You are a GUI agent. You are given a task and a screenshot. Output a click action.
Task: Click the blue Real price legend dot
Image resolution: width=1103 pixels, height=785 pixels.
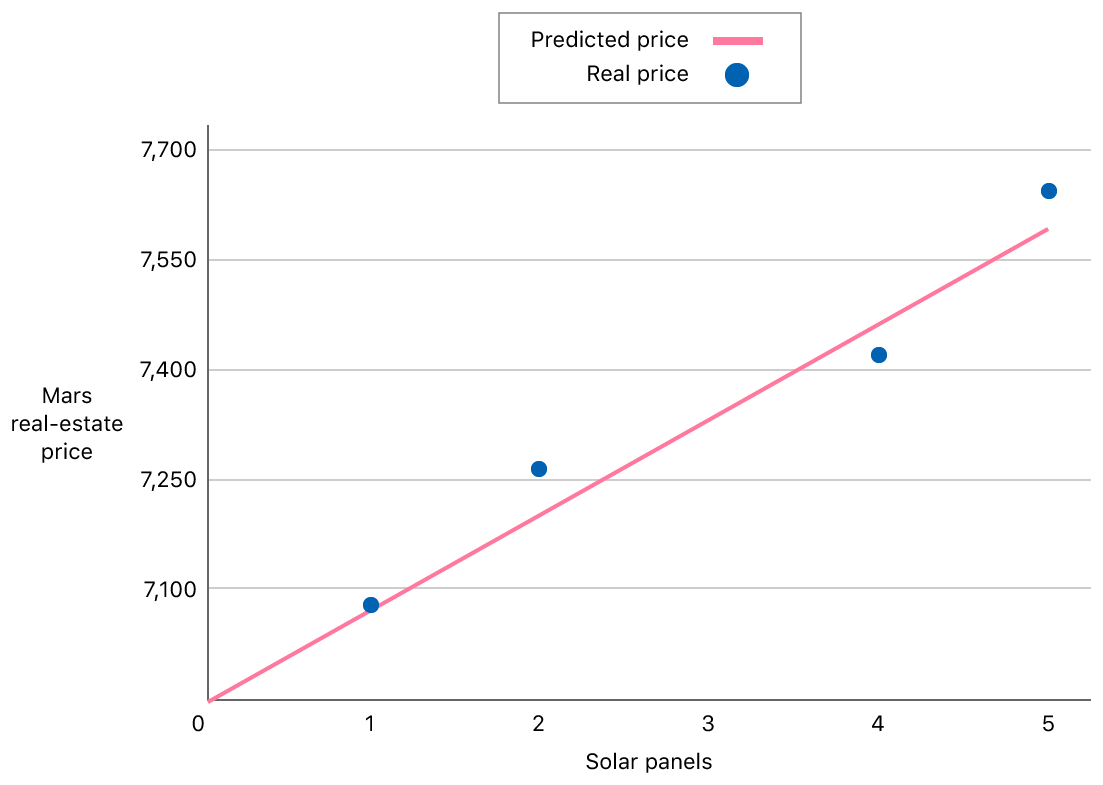[x=737, y=74]
